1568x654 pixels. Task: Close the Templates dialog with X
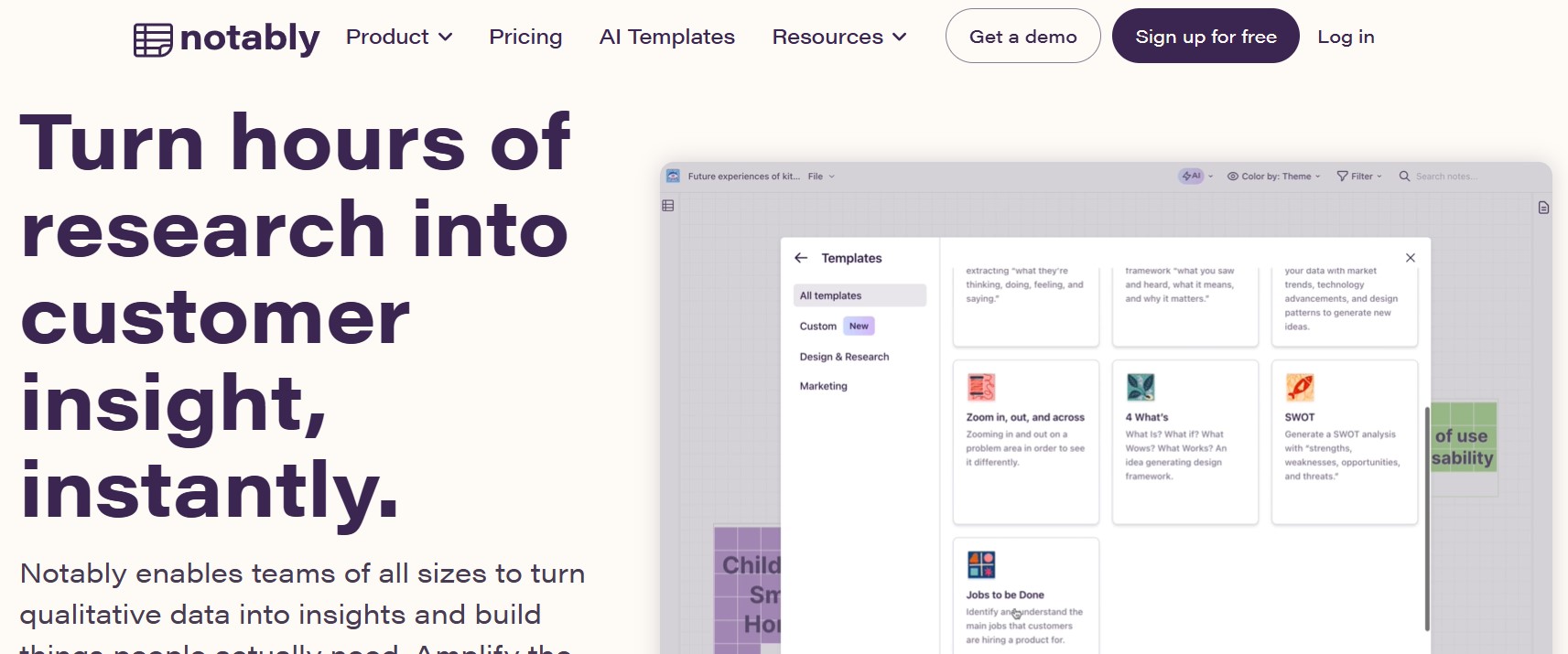coord(1411,258)
